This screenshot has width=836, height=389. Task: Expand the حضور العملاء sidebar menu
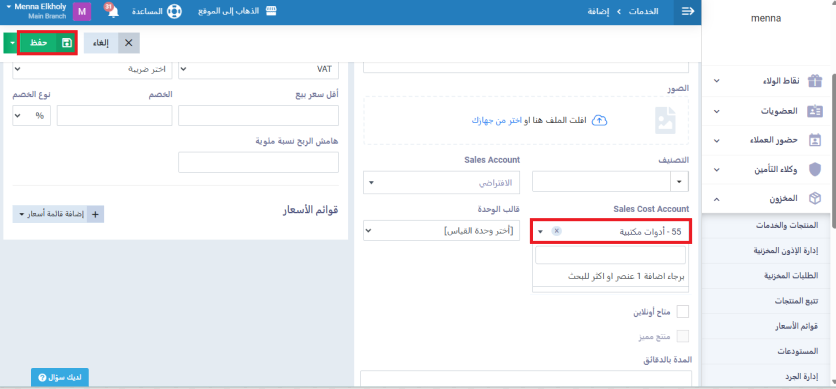point(717,141)
